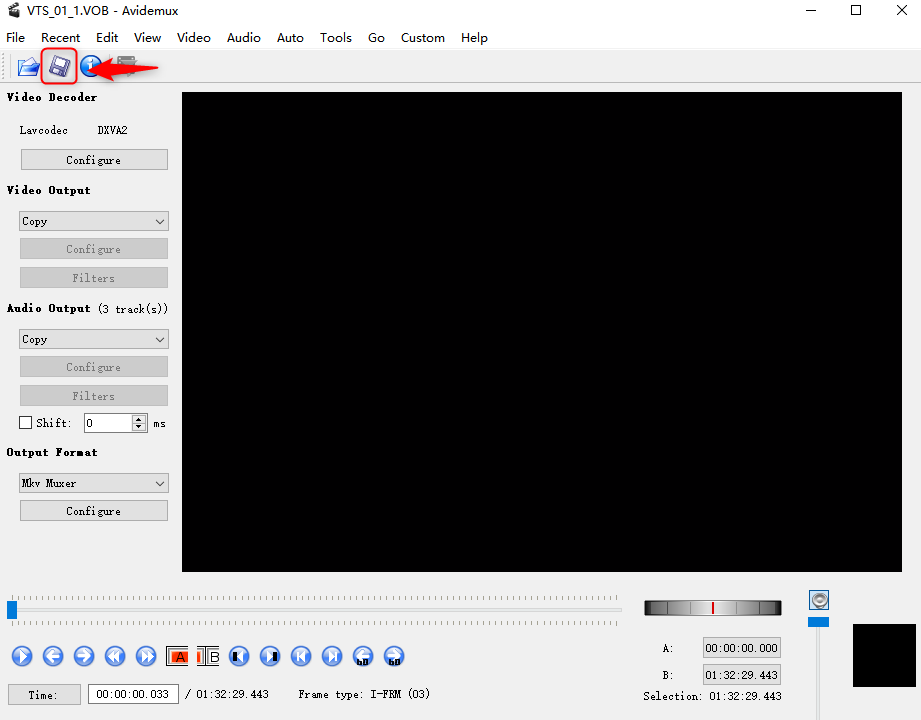This screenshot has width=921, height=720.
Task: Click the timeline navigation slider handle
Action: [x=12, y=609]
